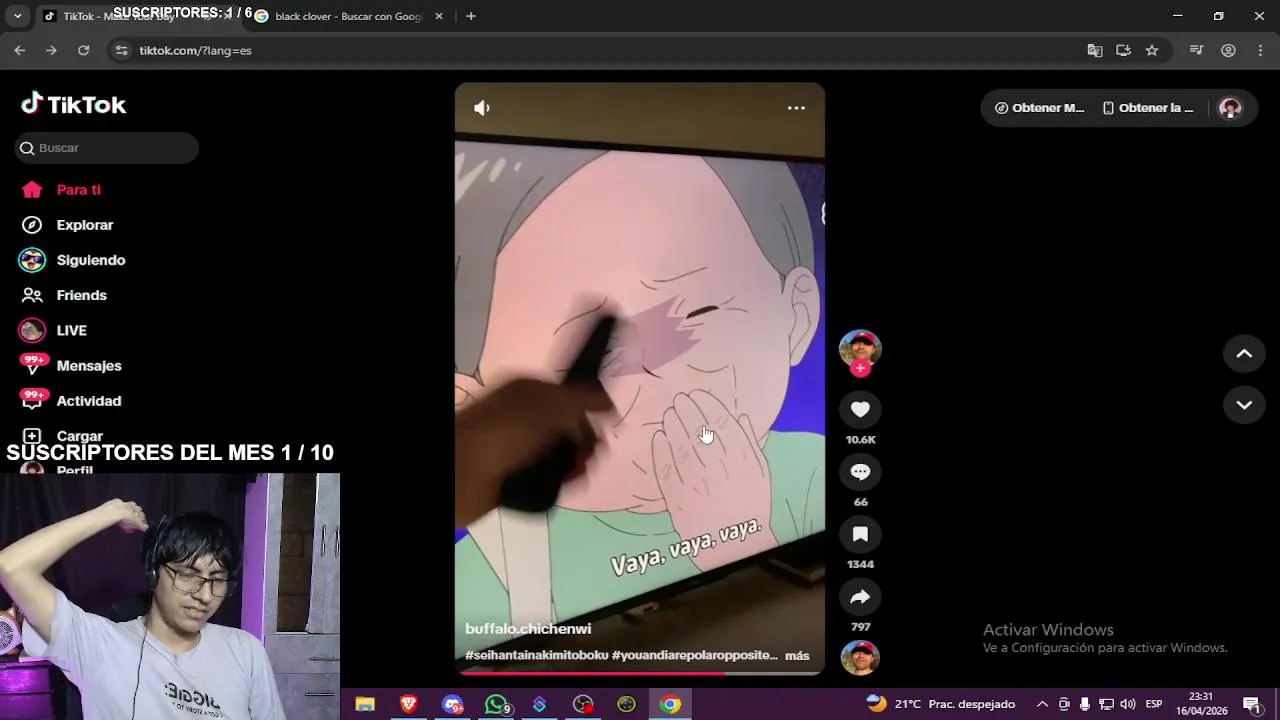
Task: Open Brave browser from the taskbar
Action: [408, 704]
